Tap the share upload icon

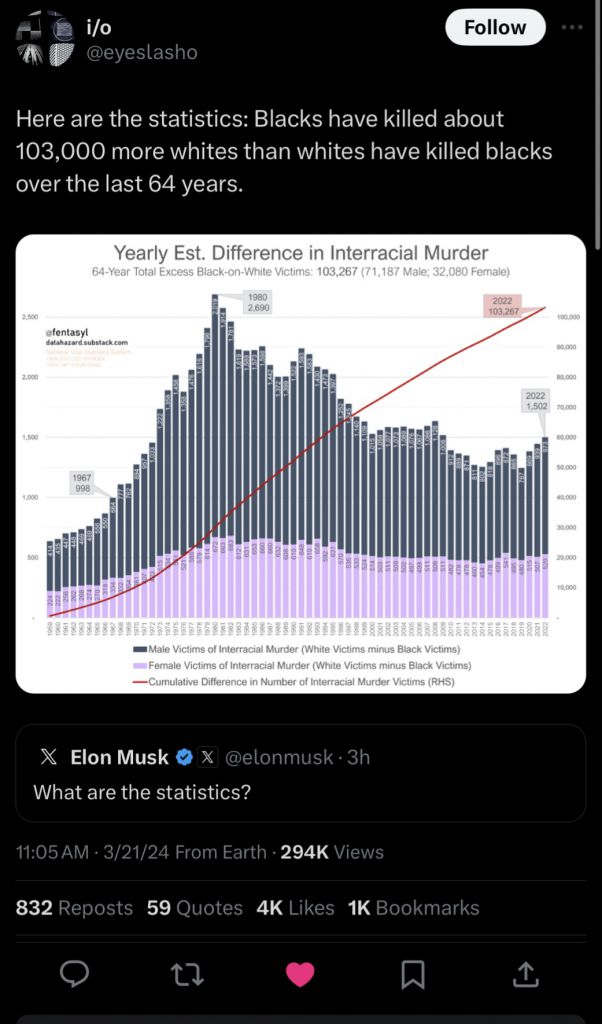[x=527, y=974]
